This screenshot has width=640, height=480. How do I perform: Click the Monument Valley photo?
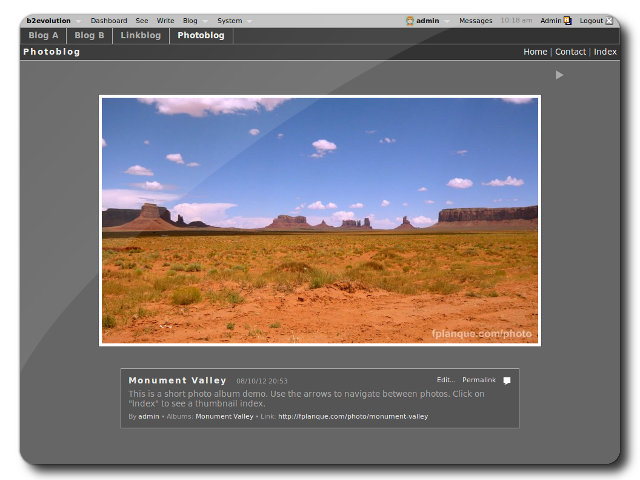pyautogui.click(x=319, y=220)
